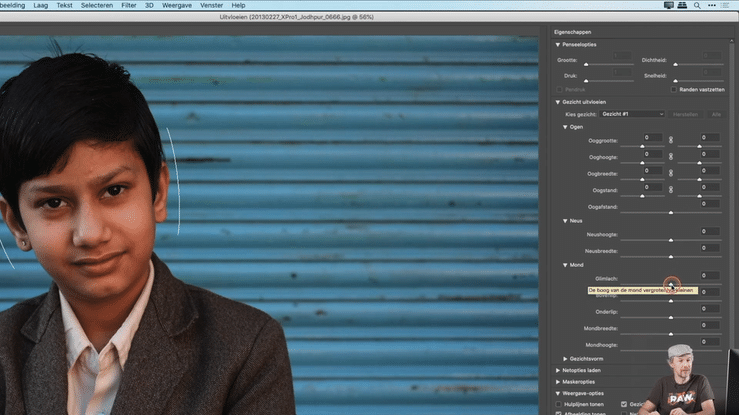The image size is (739, 415).
Task: Open the notification center list icon
Action: pos(725,5)
